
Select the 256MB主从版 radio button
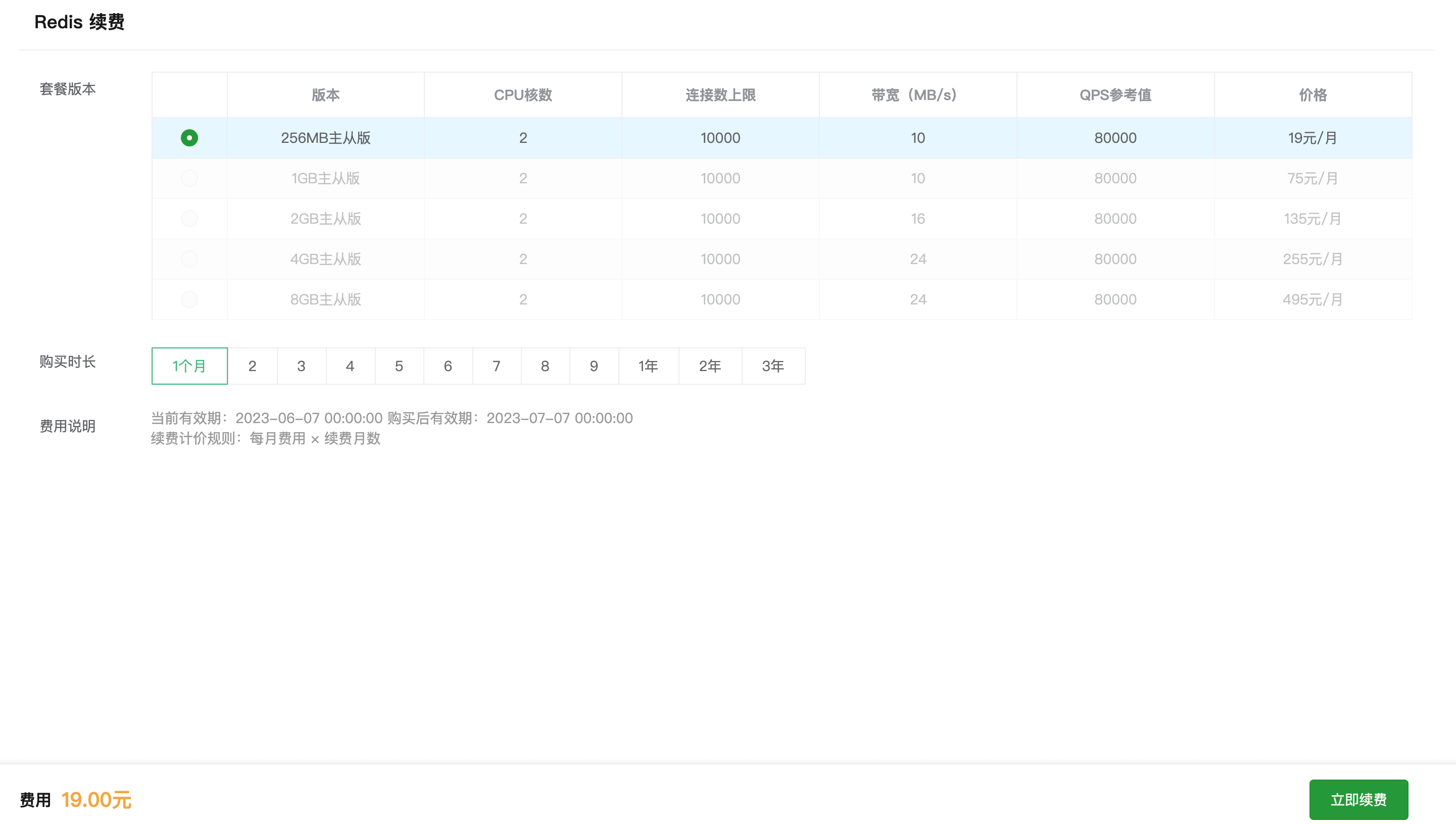click(x=189, y=137)
